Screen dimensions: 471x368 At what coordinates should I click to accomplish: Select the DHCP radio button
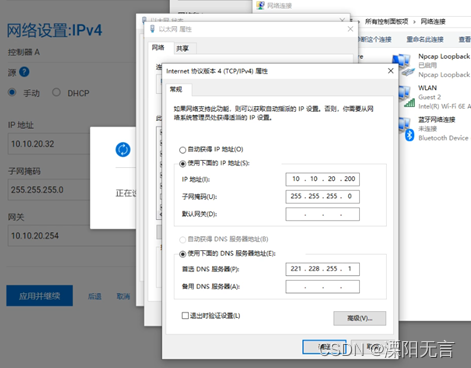[56, 92]
